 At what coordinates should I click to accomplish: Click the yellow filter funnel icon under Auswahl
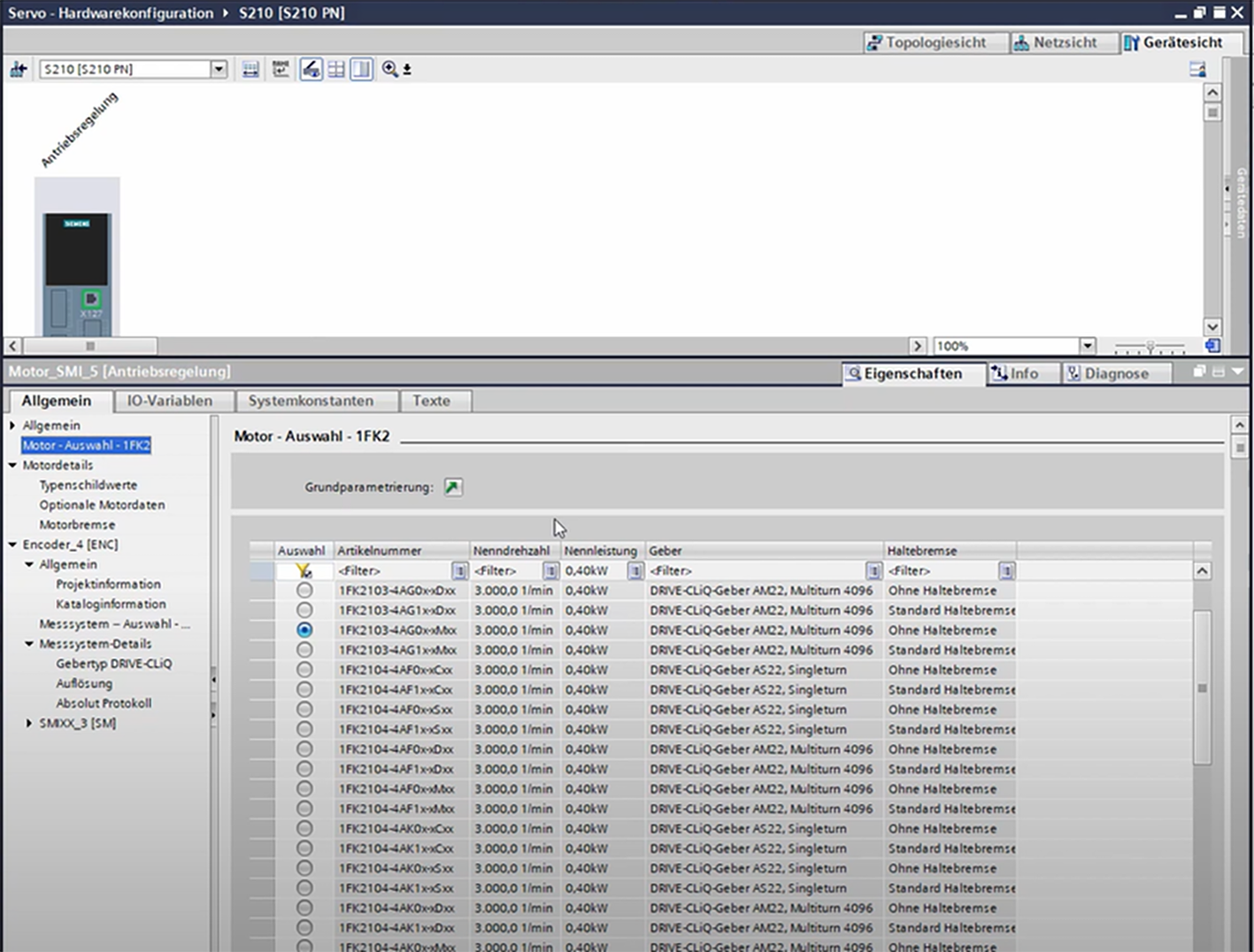(x=304, y=572)
